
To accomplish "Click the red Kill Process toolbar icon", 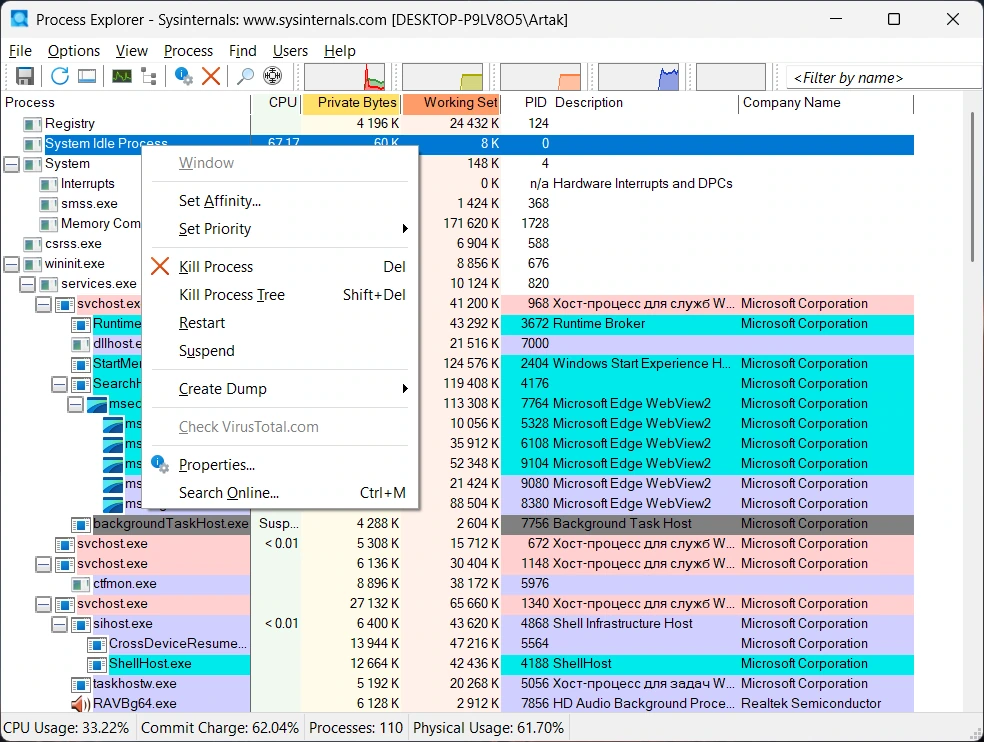I will click(211, 76).
